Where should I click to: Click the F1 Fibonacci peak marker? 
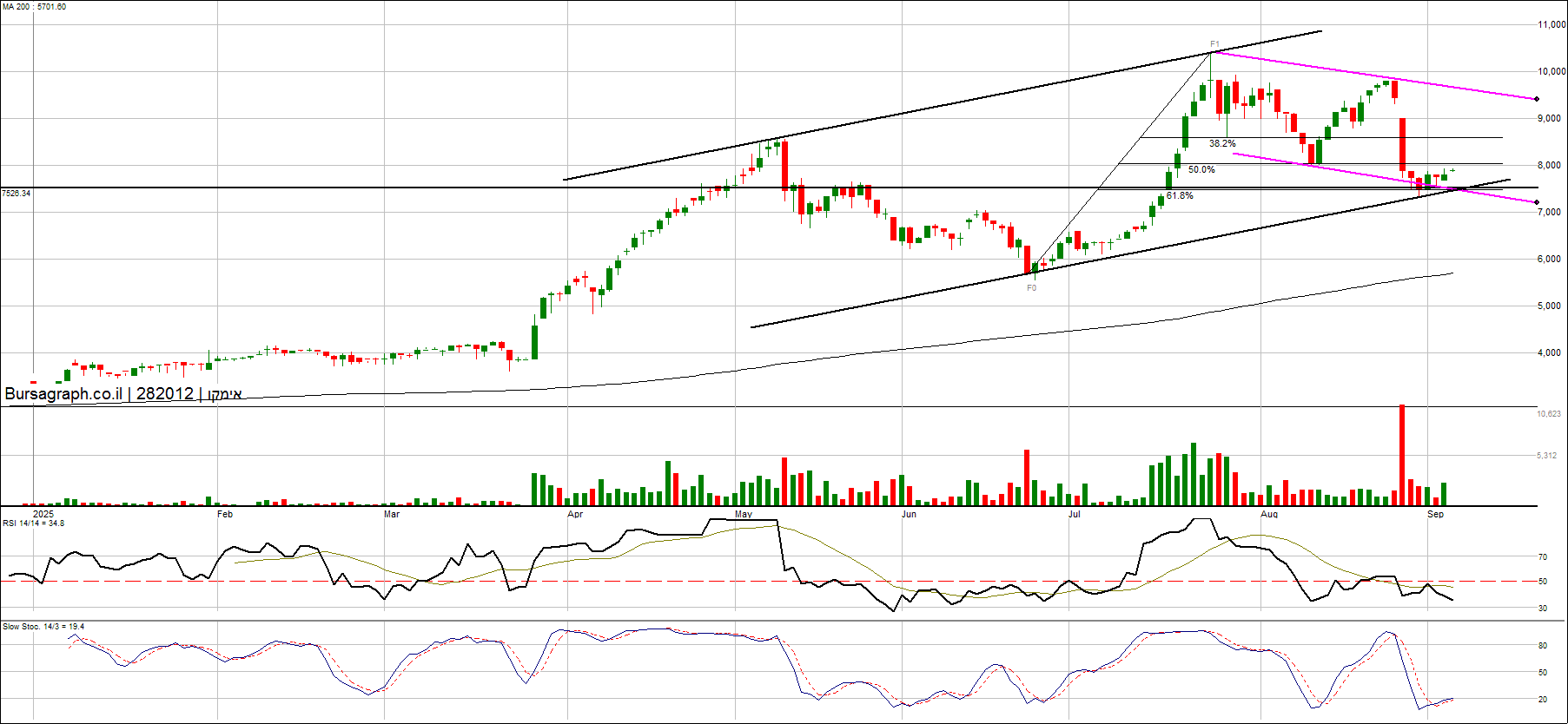pyautogui.click(x=1214, y=44)
